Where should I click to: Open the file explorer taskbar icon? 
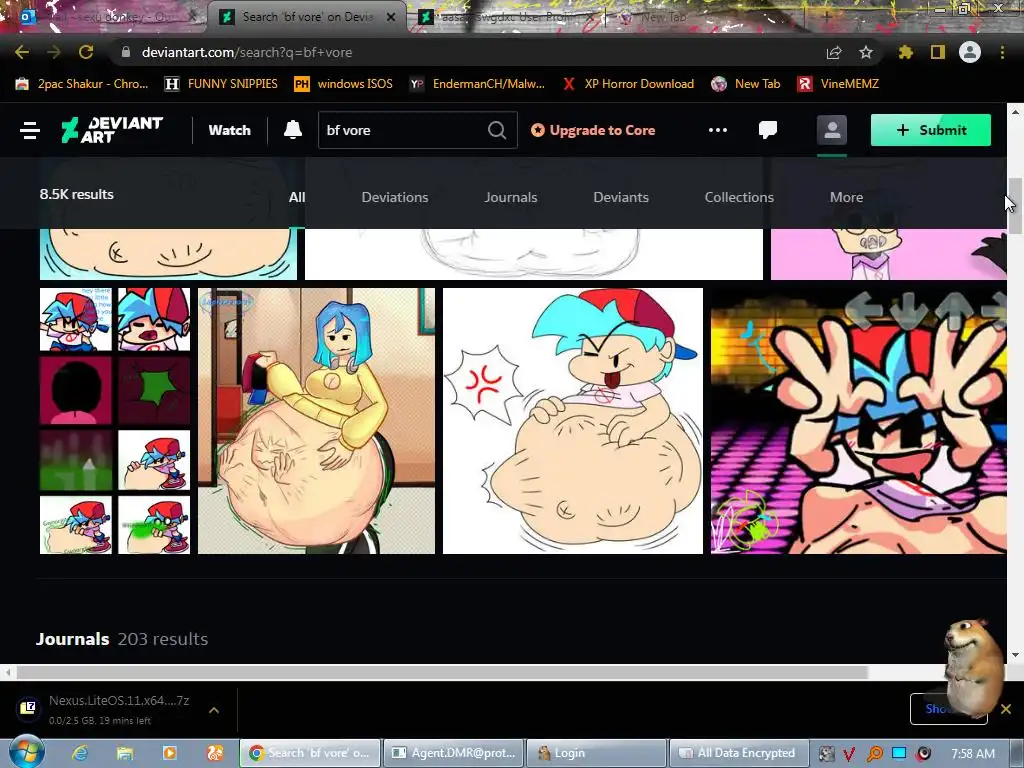125,753
